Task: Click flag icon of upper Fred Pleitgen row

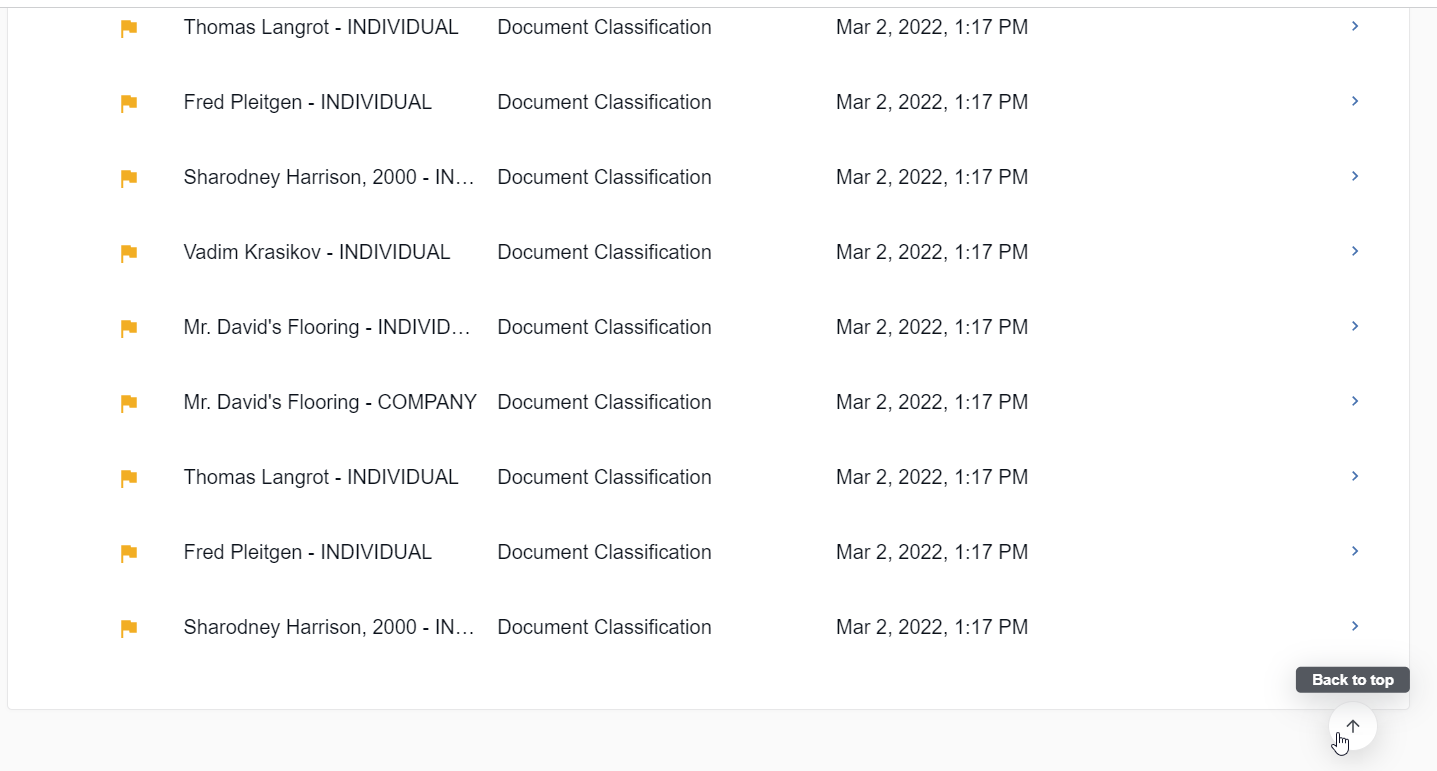Action: 129,103
